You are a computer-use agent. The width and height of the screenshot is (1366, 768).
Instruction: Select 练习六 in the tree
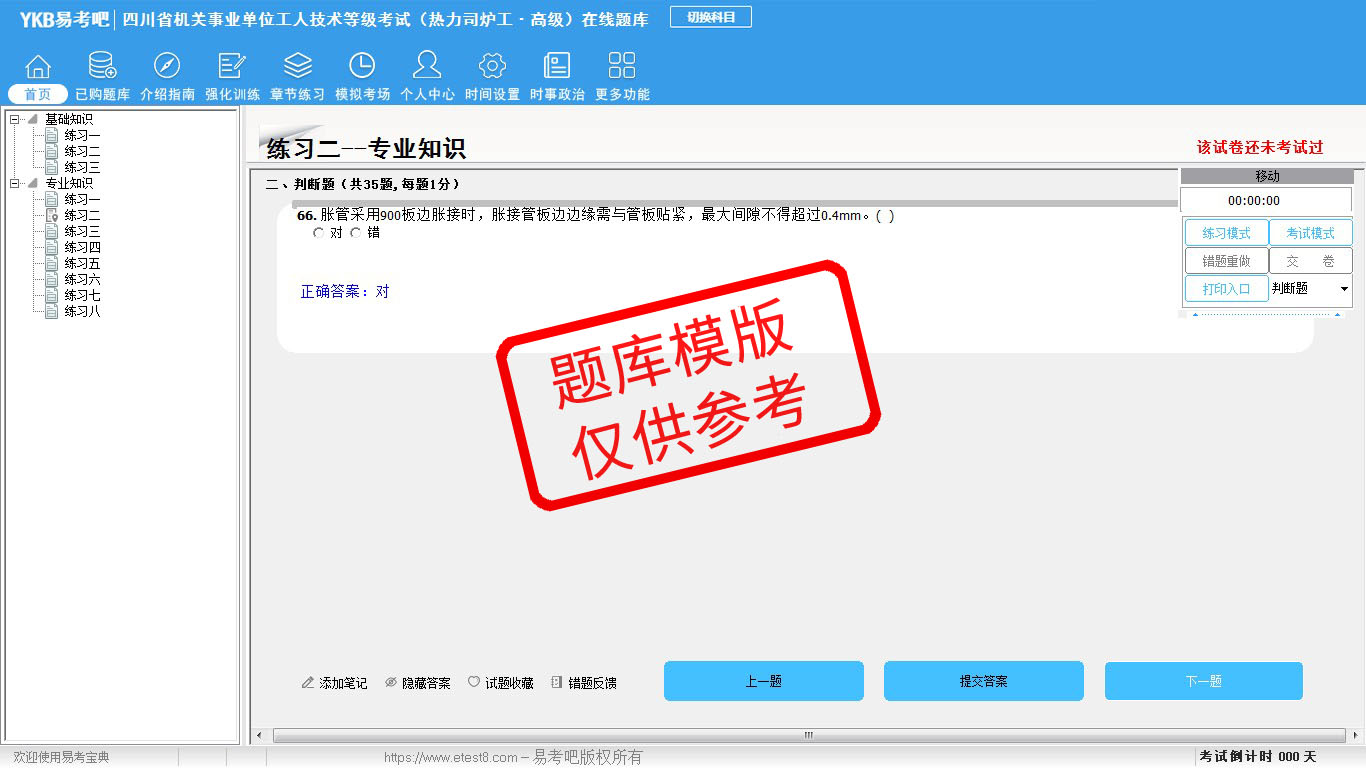click(82, 280)
